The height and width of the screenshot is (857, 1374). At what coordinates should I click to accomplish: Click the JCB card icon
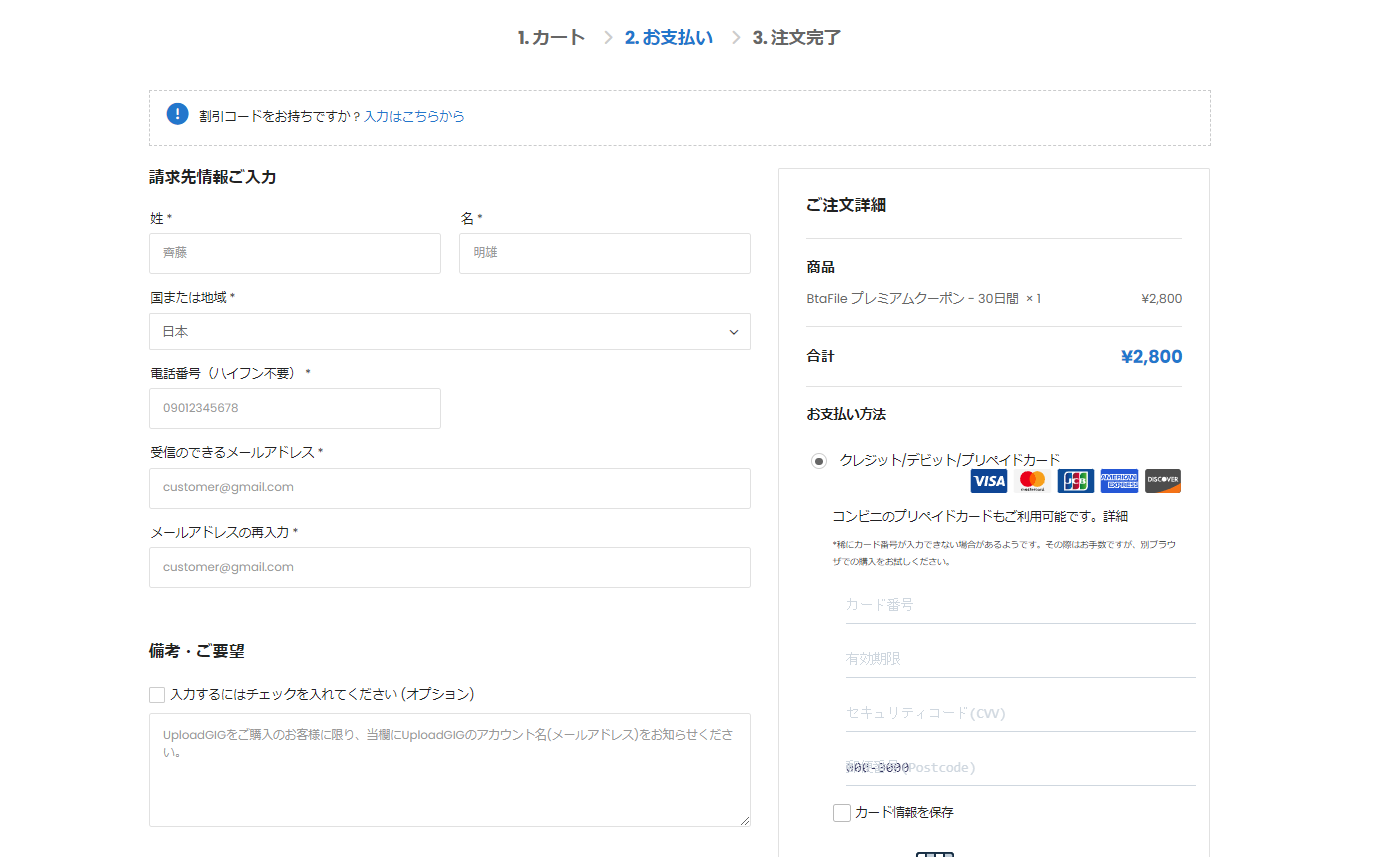pyautogui.click(x=1075, y=481)
